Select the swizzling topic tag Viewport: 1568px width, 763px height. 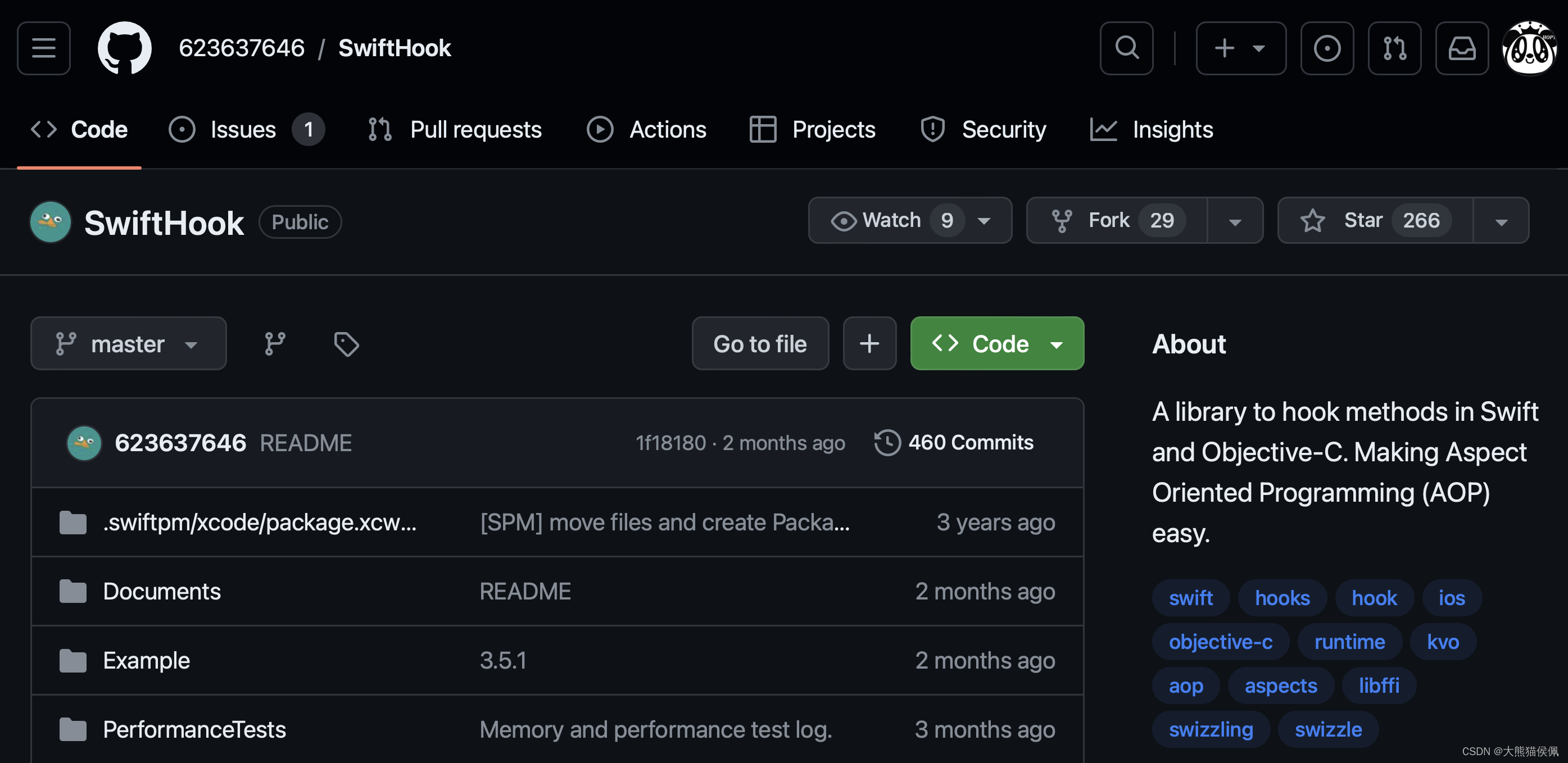(1211, 729)
